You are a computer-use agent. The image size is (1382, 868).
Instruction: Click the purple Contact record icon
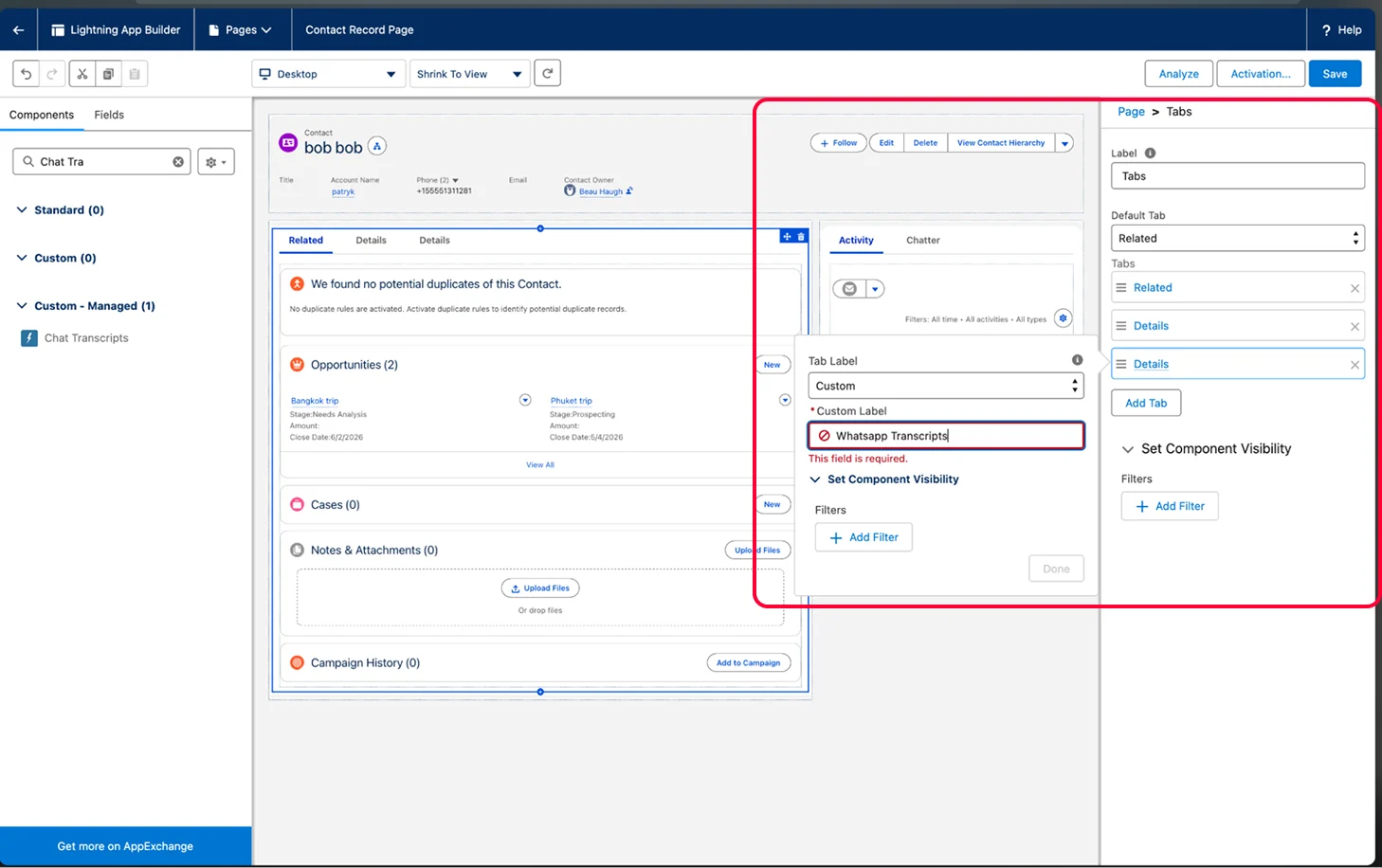coord(288,142)
